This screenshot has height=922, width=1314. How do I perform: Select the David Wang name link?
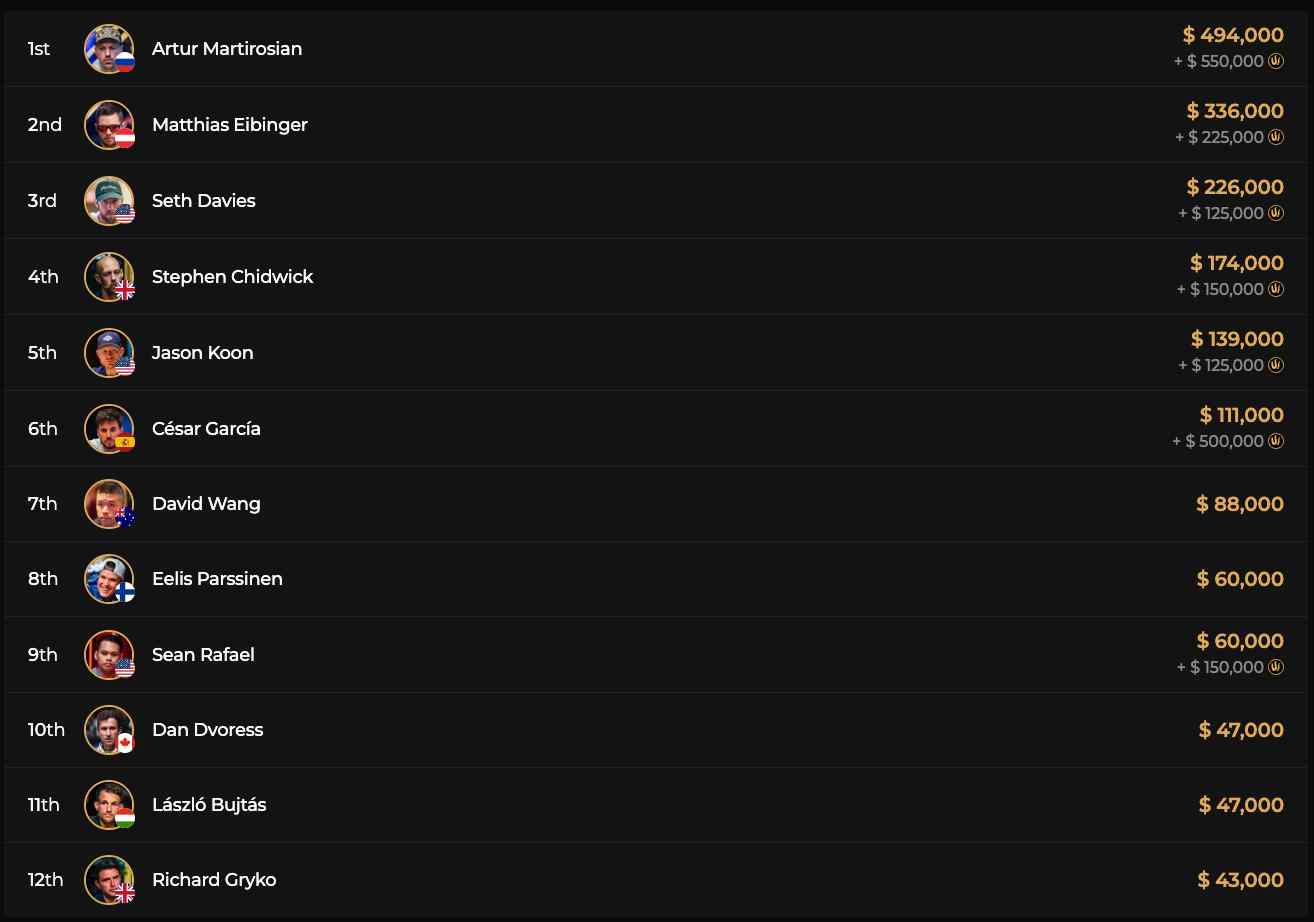click(x=206, y=503)
